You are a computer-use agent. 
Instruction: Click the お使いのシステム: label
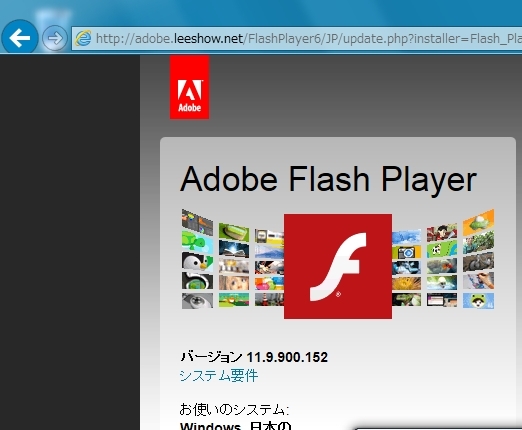pos(234,409)
